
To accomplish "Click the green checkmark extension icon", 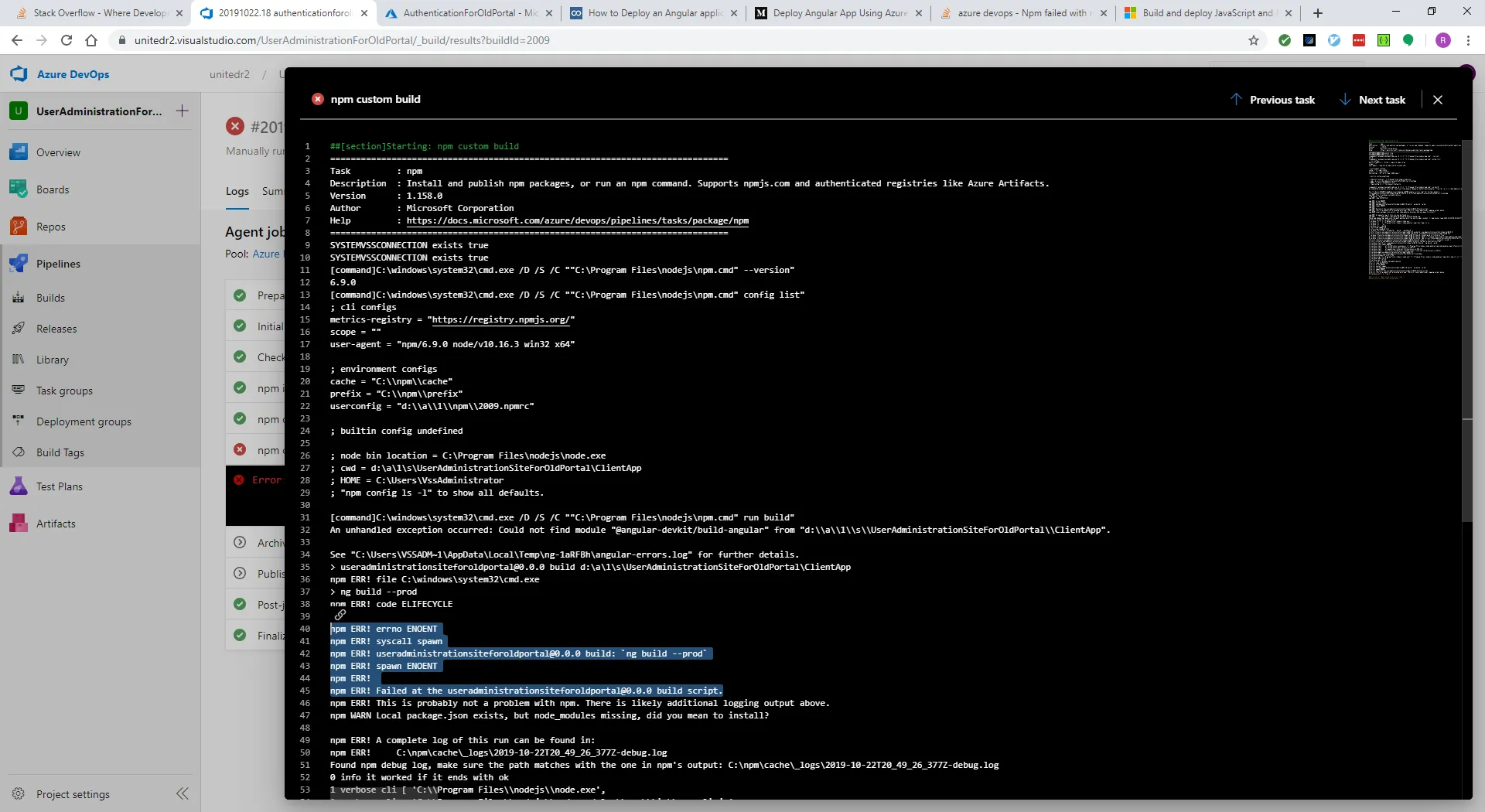I will (x=1285, y=40).
